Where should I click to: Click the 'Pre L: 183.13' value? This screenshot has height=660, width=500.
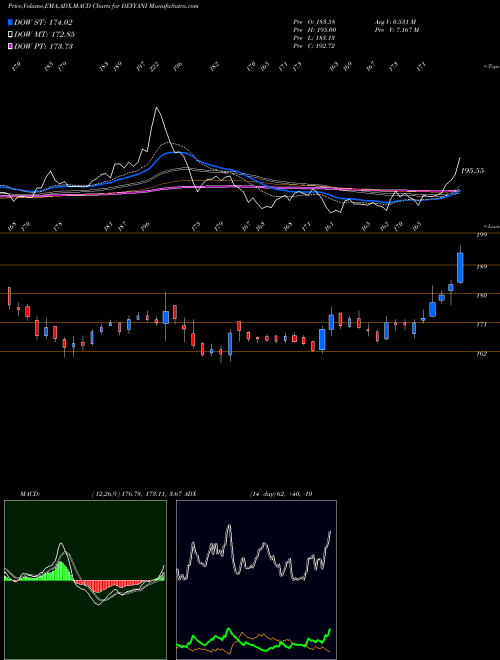click(314, 37)
